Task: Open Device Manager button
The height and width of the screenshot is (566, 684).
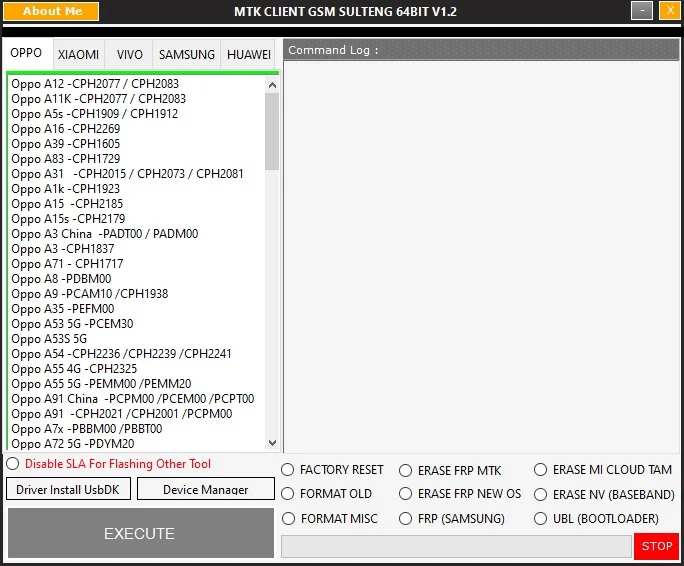Action: click(x=205, y=489)
